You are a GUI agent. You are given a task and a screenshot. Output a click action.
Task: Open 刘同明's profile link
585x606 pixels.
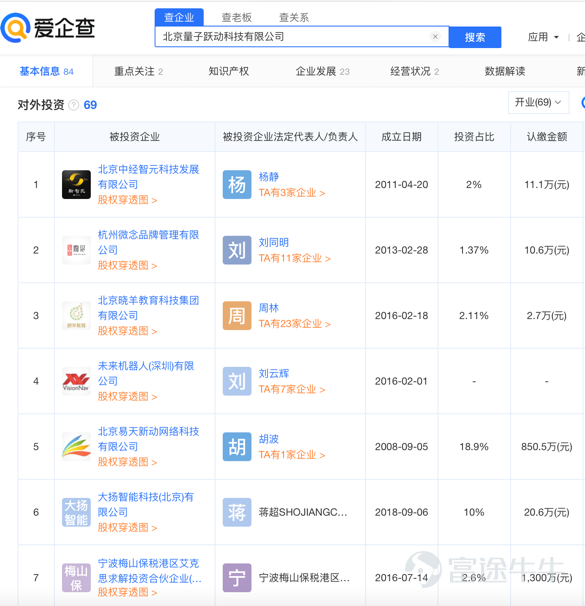pos(274,243)
